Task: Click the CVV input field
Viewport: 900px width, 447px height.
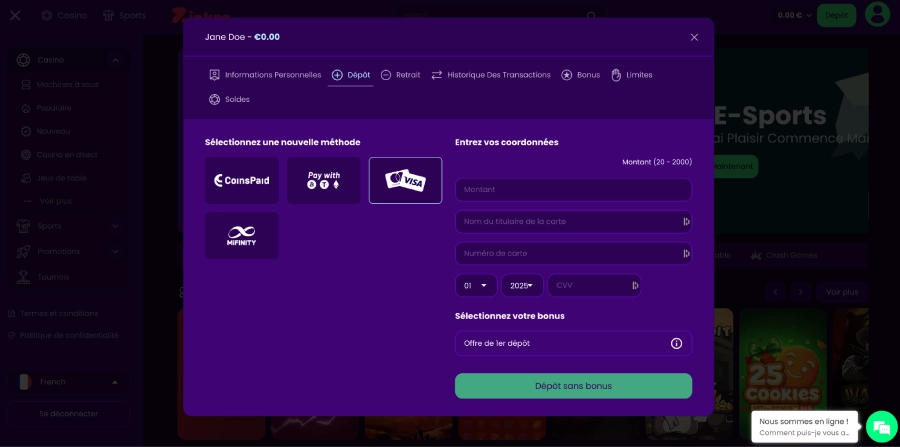Action: pyautogui.click(x=594, y=285)
